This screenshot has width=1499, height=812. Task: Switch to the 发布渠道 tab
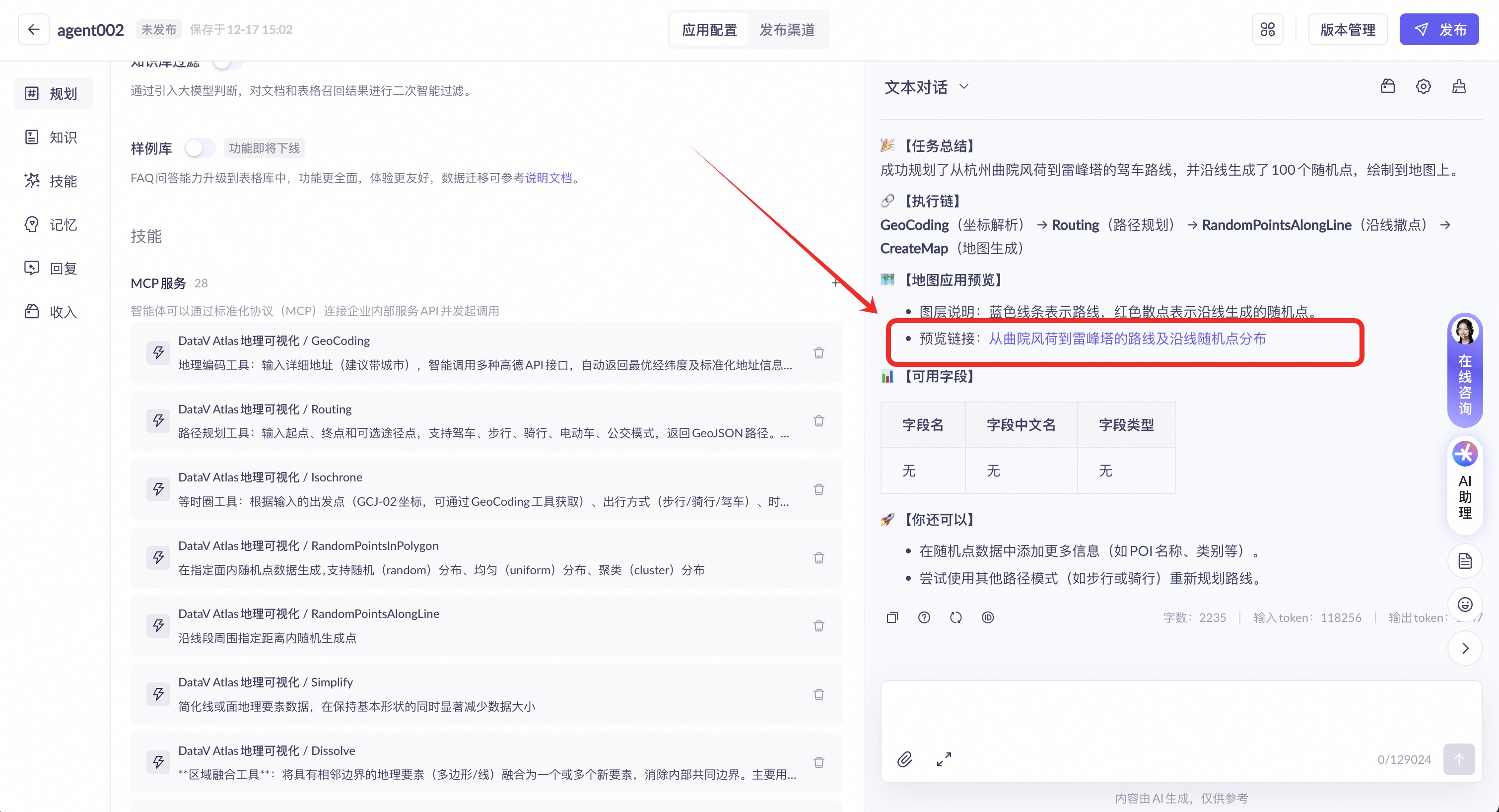tap(787, 30)
